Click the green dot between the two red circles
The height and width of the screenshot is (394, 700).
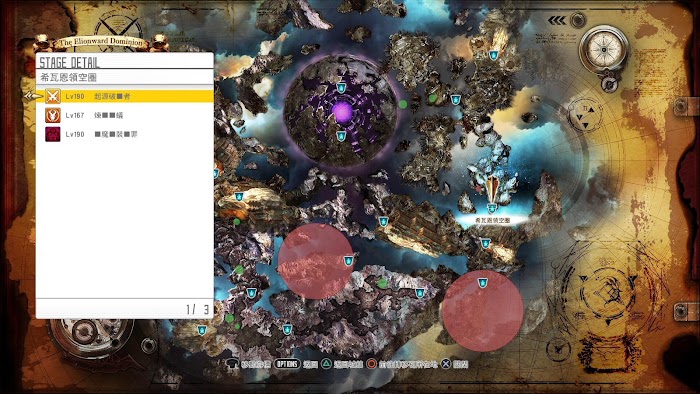pos(383,283)
